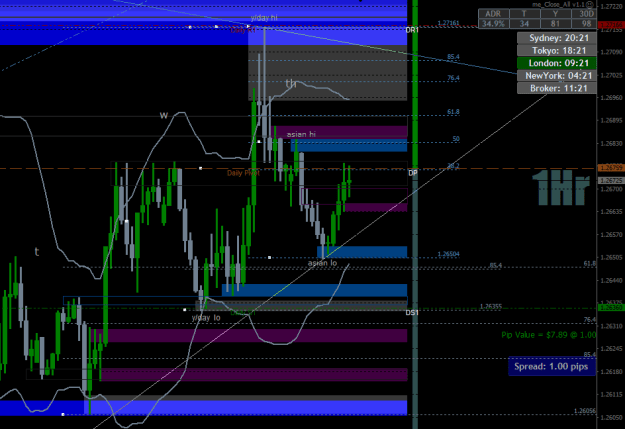Click the DR1 marker label

412,30
